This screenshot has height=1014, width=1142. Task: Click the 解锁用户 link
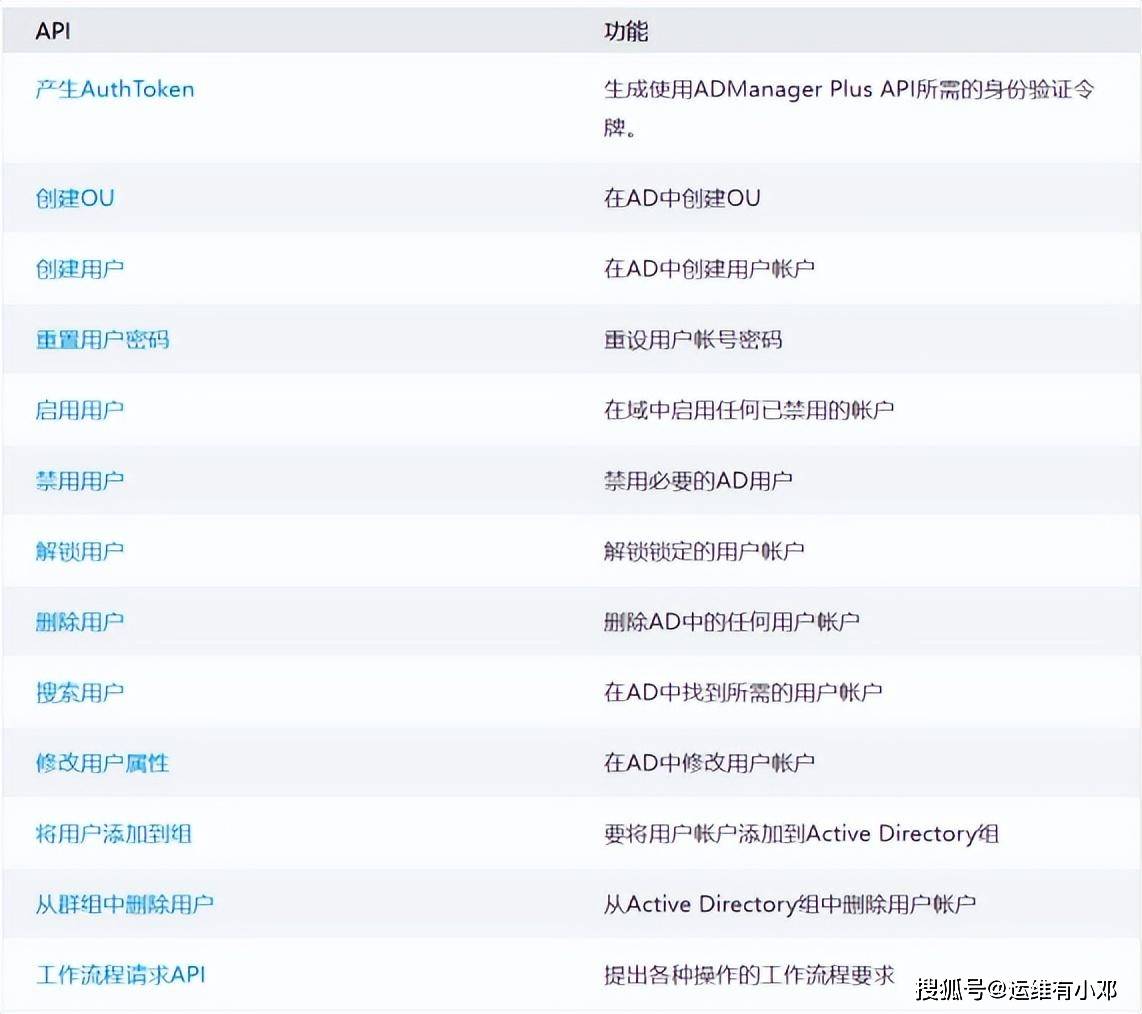point(80,551)
